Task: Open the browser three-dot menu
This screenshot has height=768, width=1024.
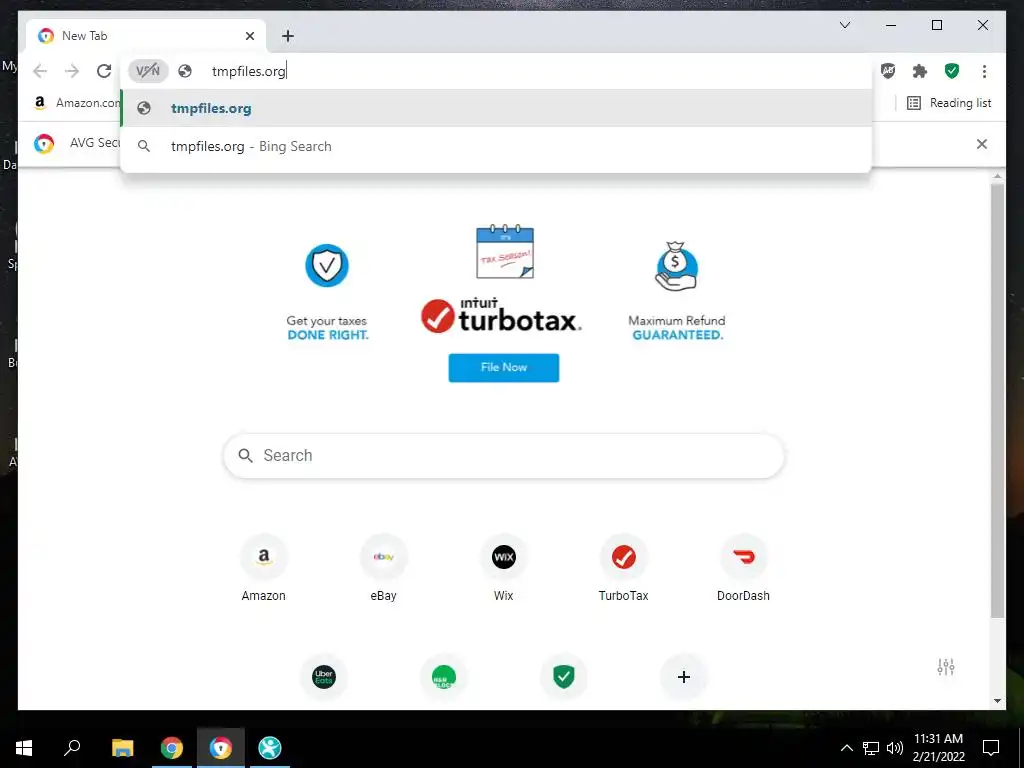Action: 984,71
